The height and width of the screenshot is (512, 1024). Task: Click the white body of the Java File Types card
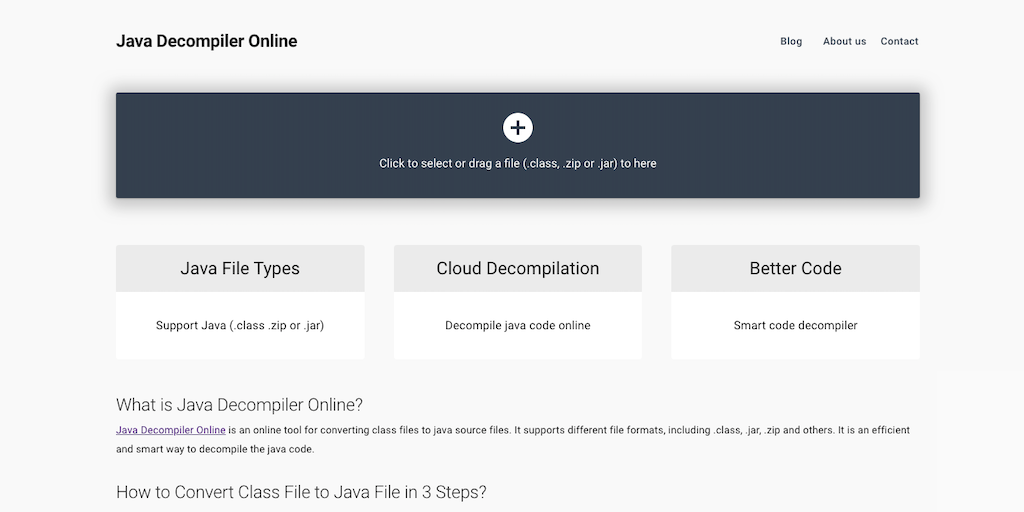pyautogui.click(x=240, y=346)
